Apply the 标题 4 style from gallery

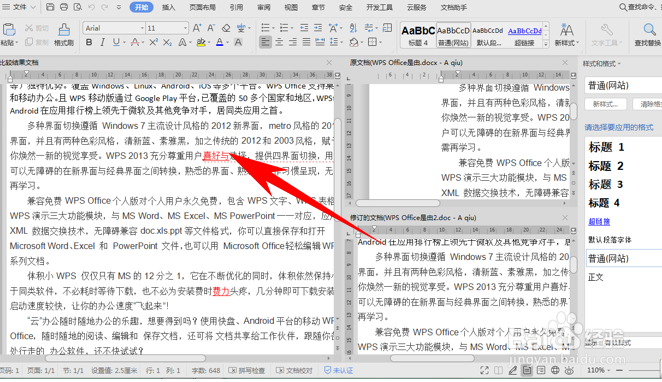click(418, 35)
